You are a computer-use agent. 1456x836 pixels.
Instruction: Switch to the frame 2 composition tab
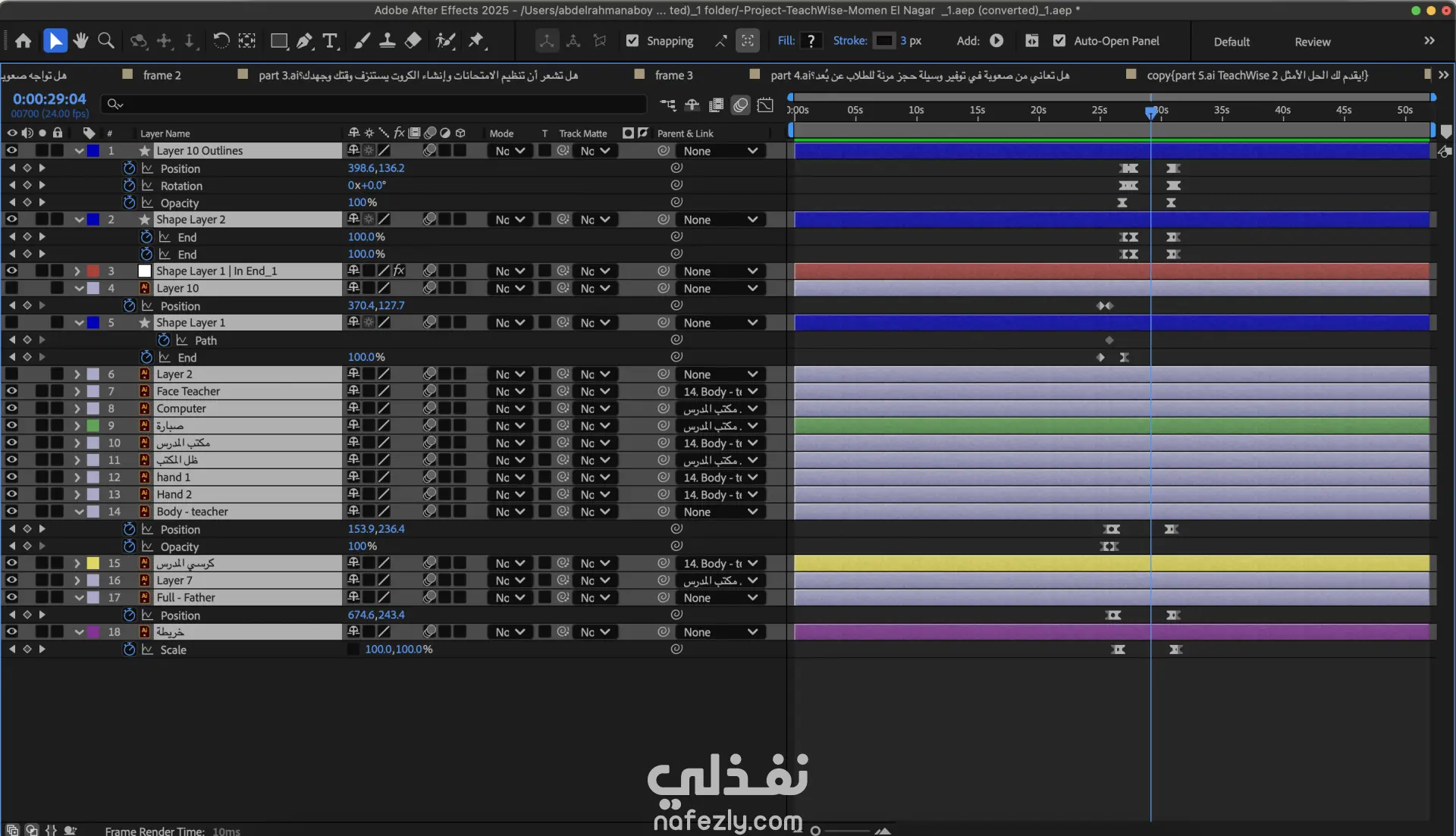(x=162, y=75)
